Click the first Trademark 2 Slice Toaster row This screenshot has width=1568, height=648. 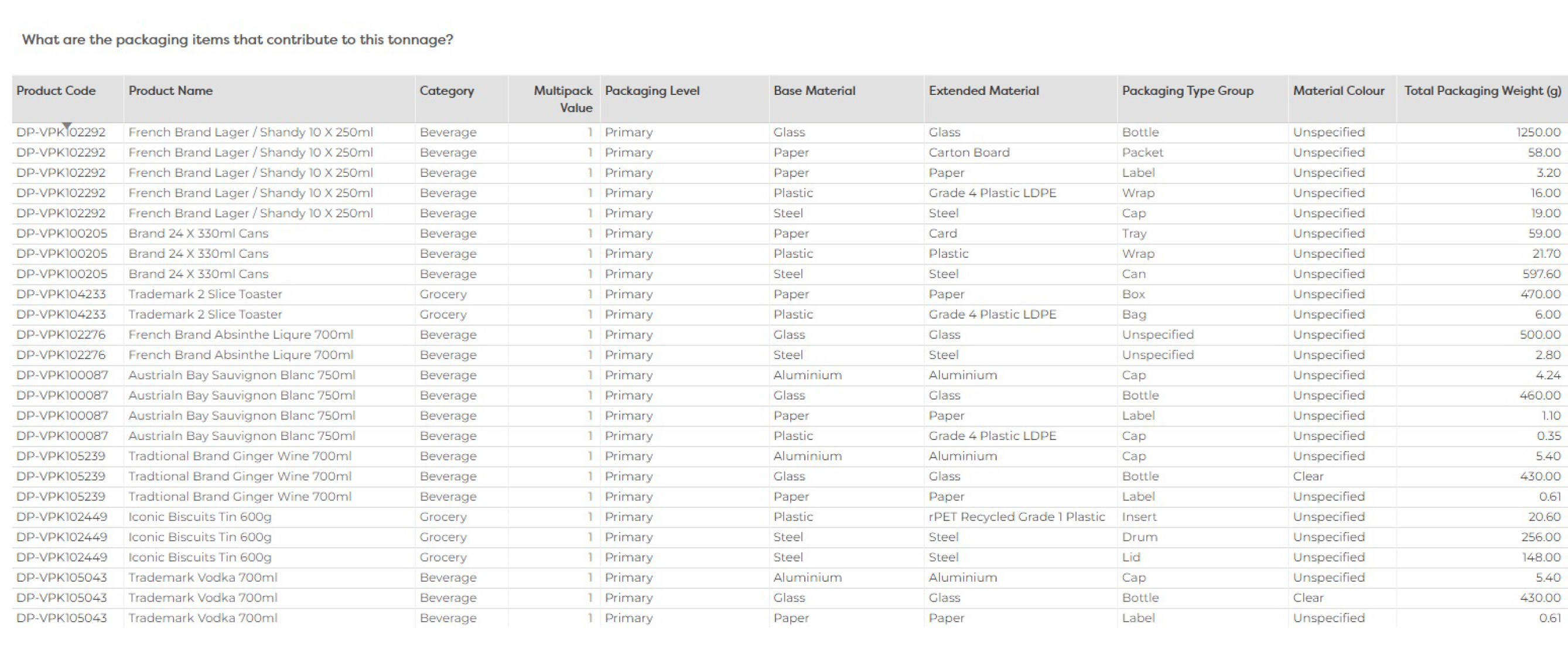click(205, 294)
